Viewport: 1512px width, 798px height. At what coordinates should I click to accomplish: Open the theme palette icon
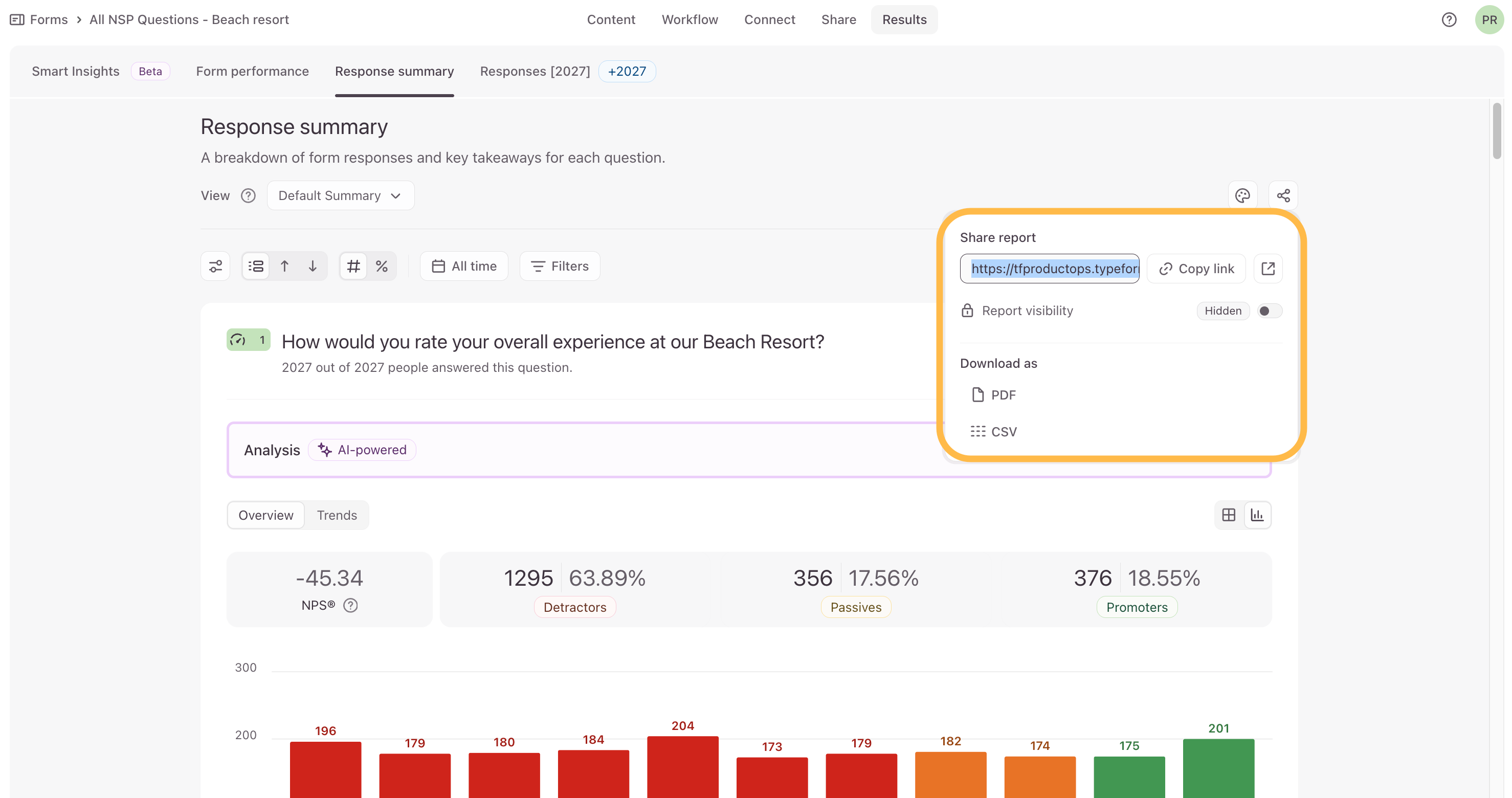(1242, 195)
